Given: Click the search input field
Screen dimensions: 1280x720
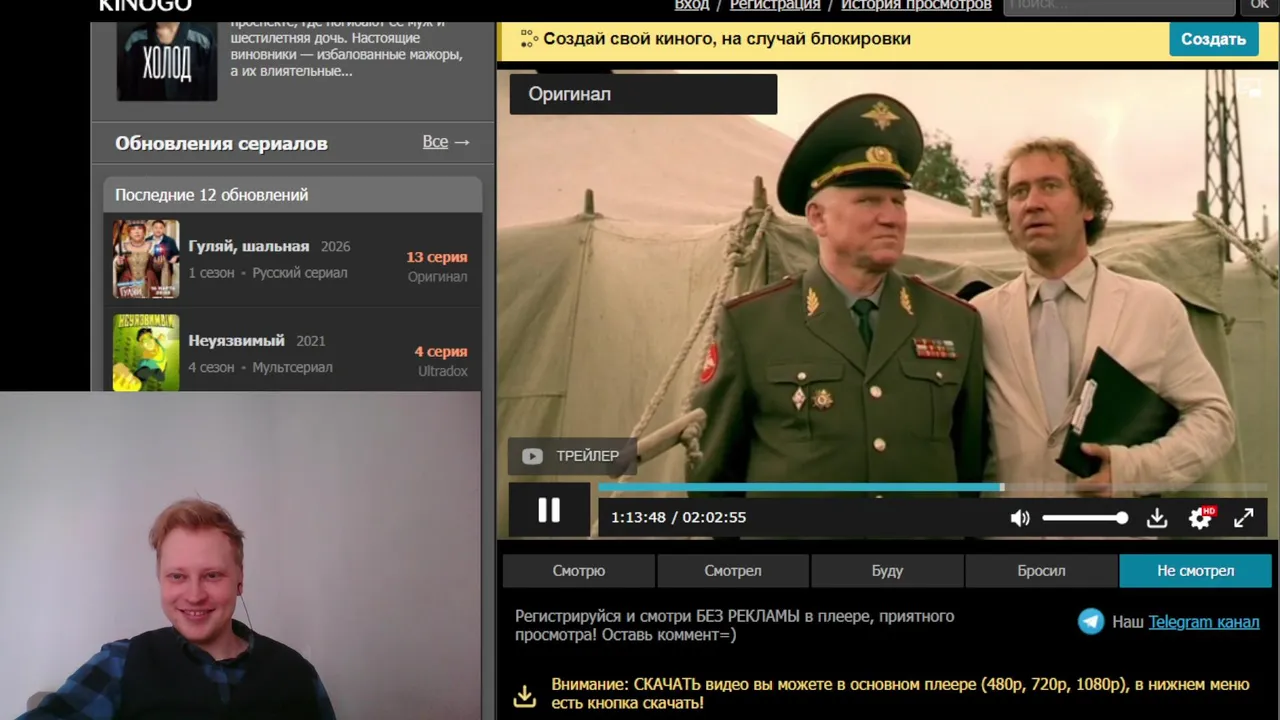Looking at the screenshot, I should (x=1119, y=6).
